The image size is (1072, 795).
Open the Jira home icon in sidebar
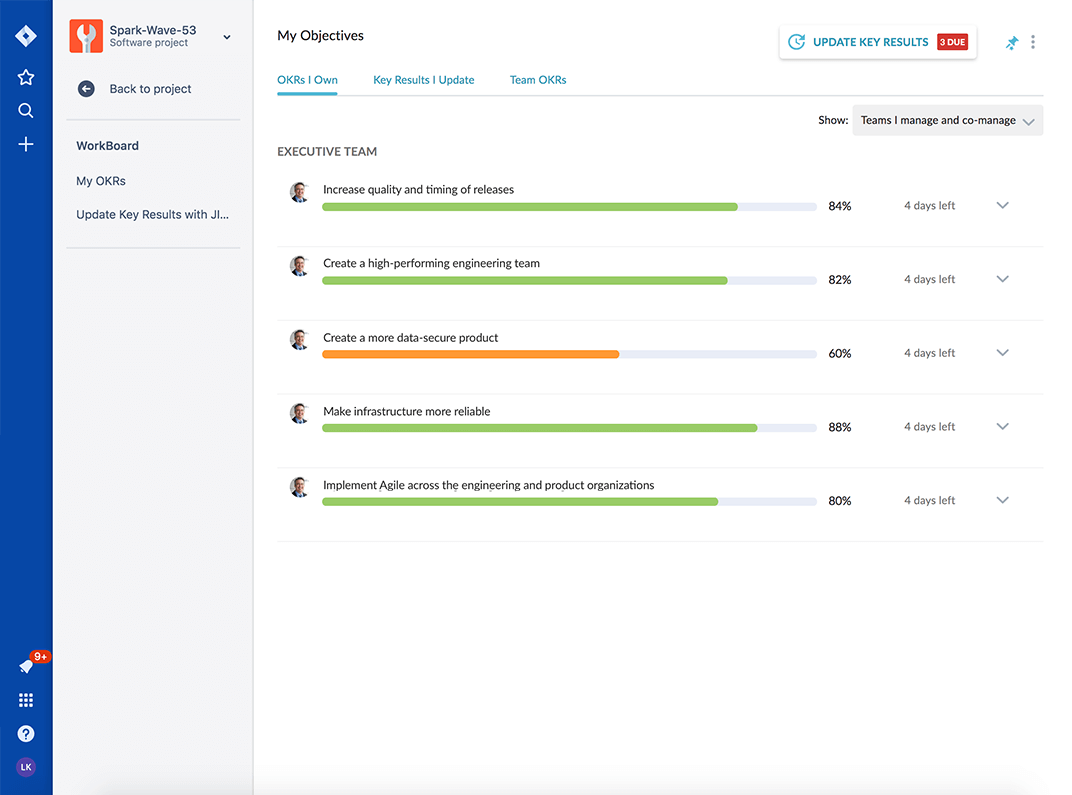pyautogui.click(x=25, y=35)
